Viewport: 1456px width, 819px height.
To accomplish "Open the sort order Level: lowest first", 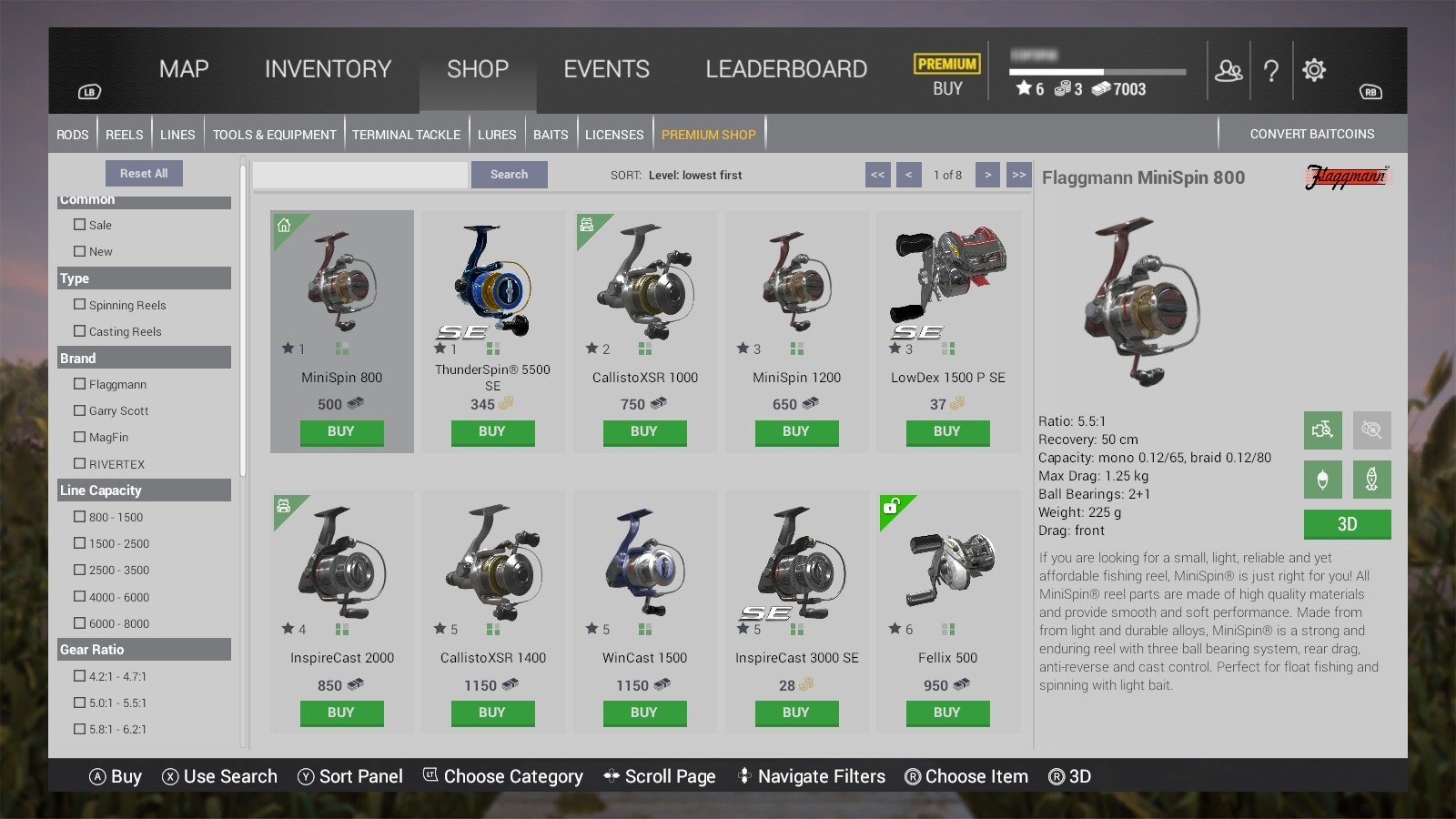I will (x=695, y=175).
